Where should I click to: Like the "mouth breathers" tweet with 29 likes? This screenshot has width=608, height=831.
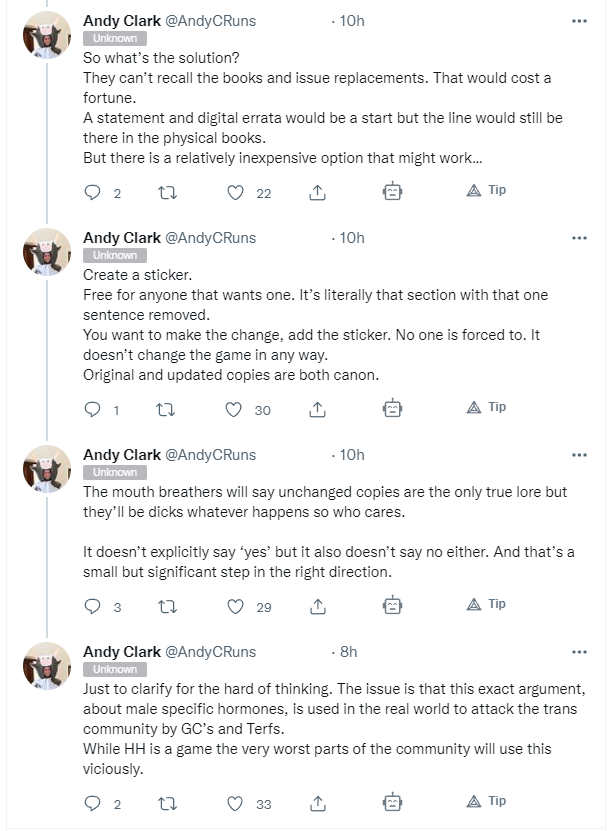pyautogui.click(x=235, y=606)
